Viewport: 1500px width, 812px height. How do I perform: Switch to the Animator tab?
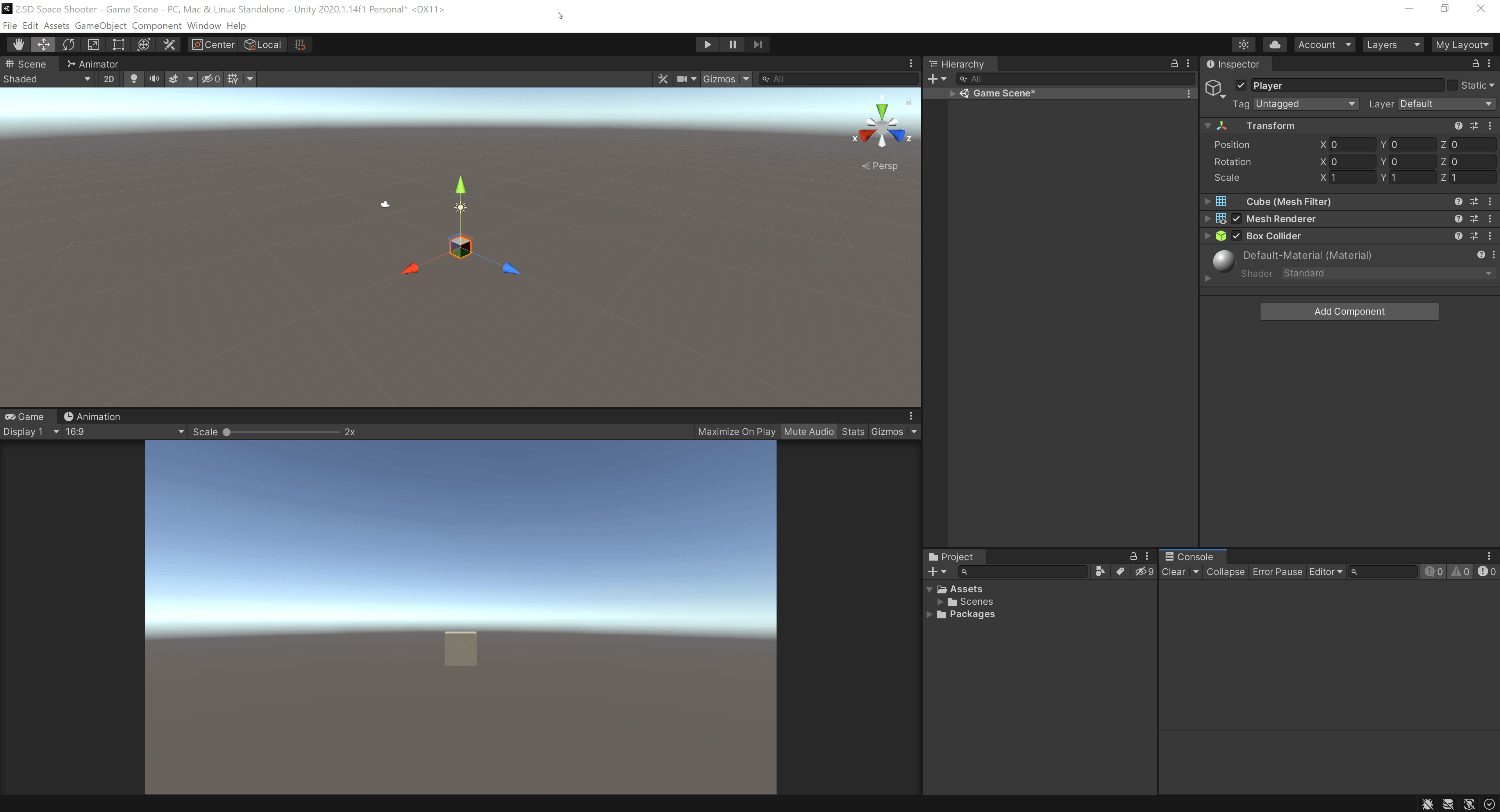[93, 64]
